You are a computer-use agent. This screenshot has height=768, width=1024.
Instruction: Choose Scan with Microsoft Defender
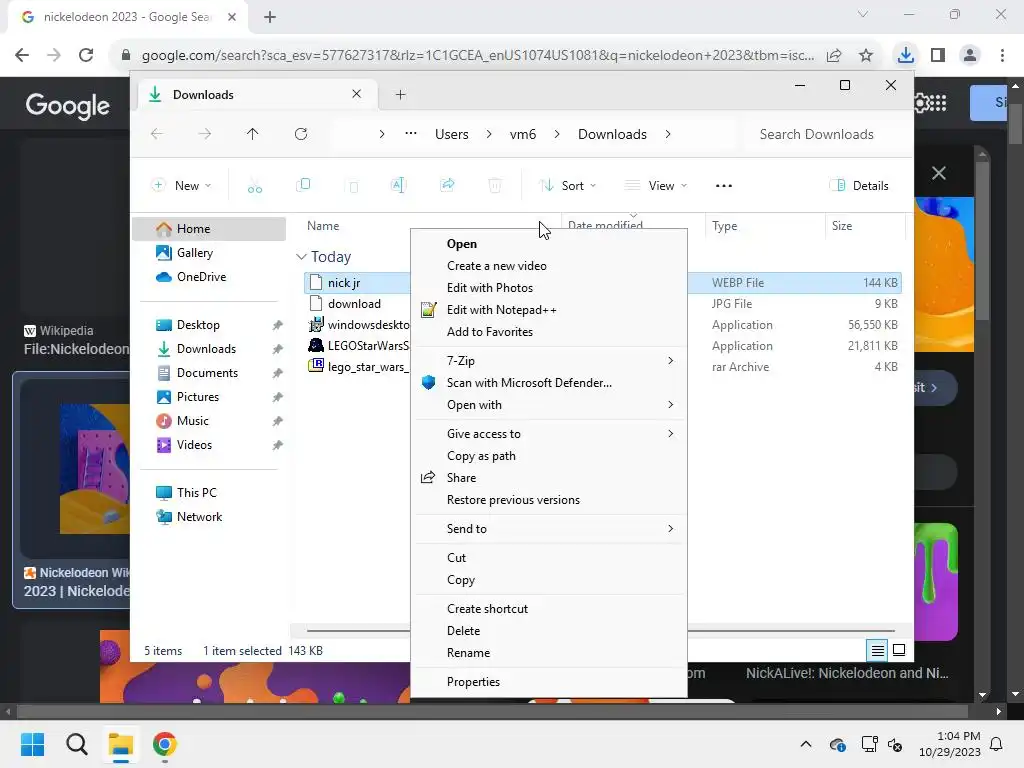[549, 383]
